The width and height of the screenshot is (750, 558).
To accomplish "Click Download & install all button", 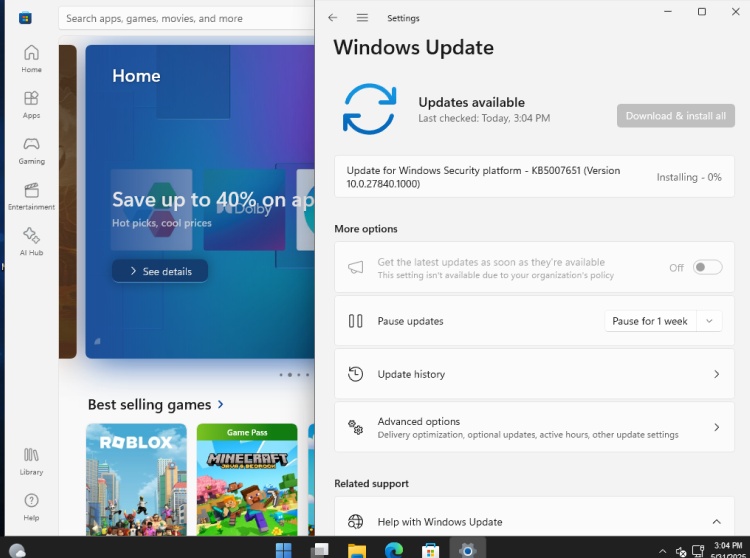I will [675, 116].
